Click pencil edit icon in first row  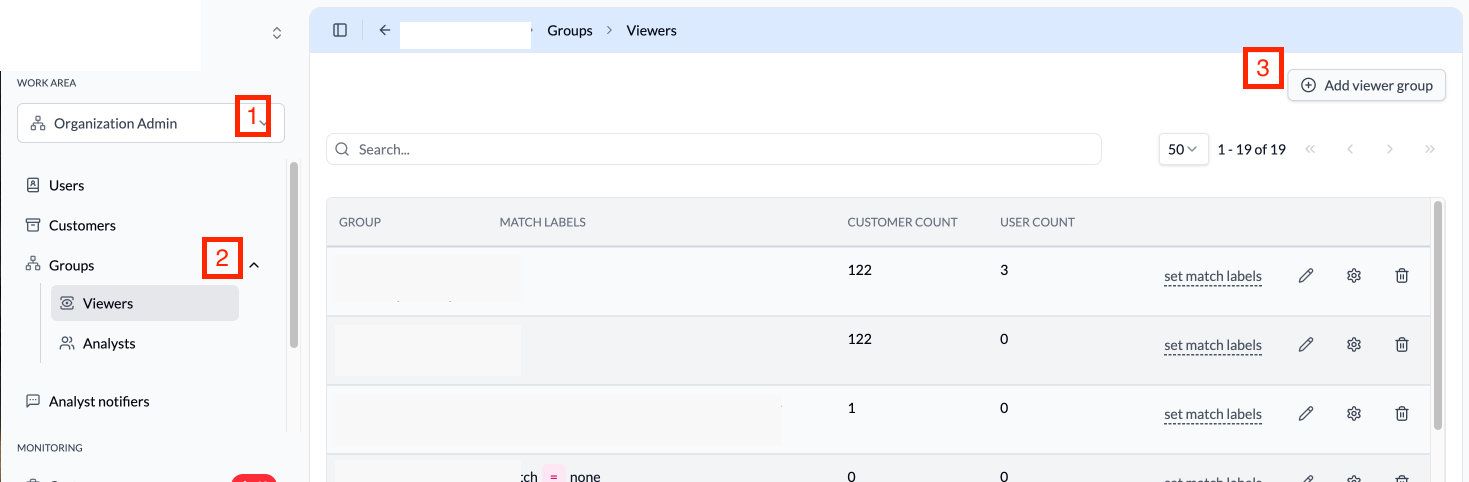point(1305,276)
